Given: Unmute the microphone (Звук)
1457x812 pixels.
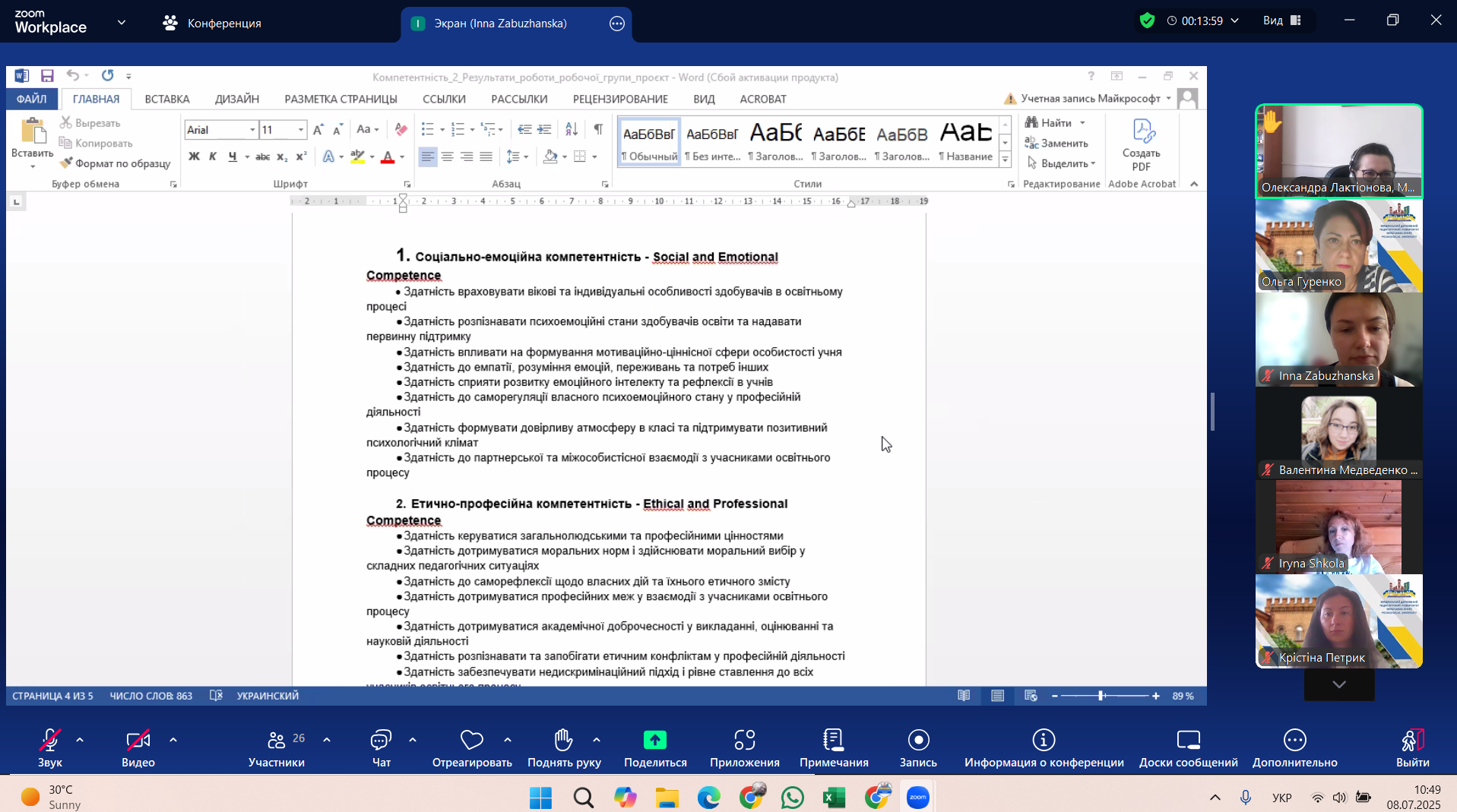Looking at the screenshot, I should [x=50, y=748].
